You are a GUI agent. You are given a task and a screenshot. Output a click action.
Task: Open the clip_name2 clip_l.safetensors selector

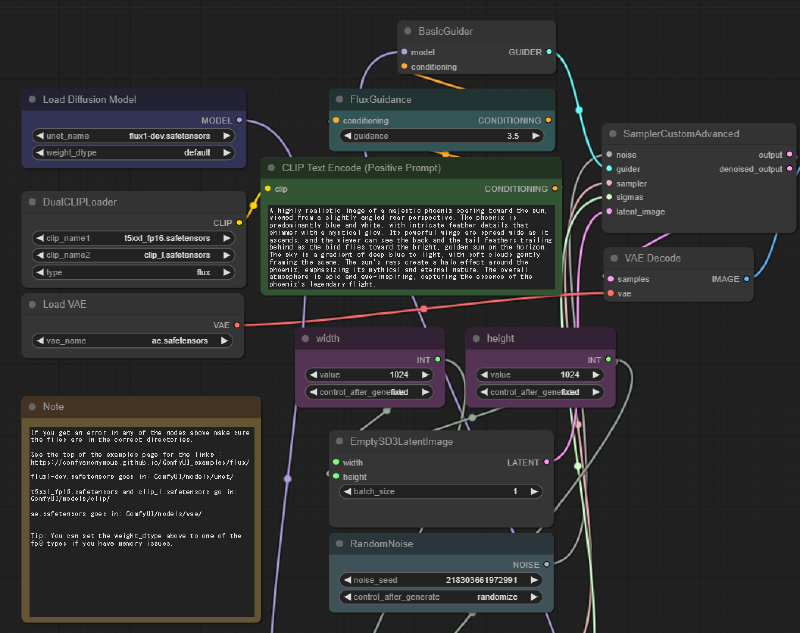(133, 255)
